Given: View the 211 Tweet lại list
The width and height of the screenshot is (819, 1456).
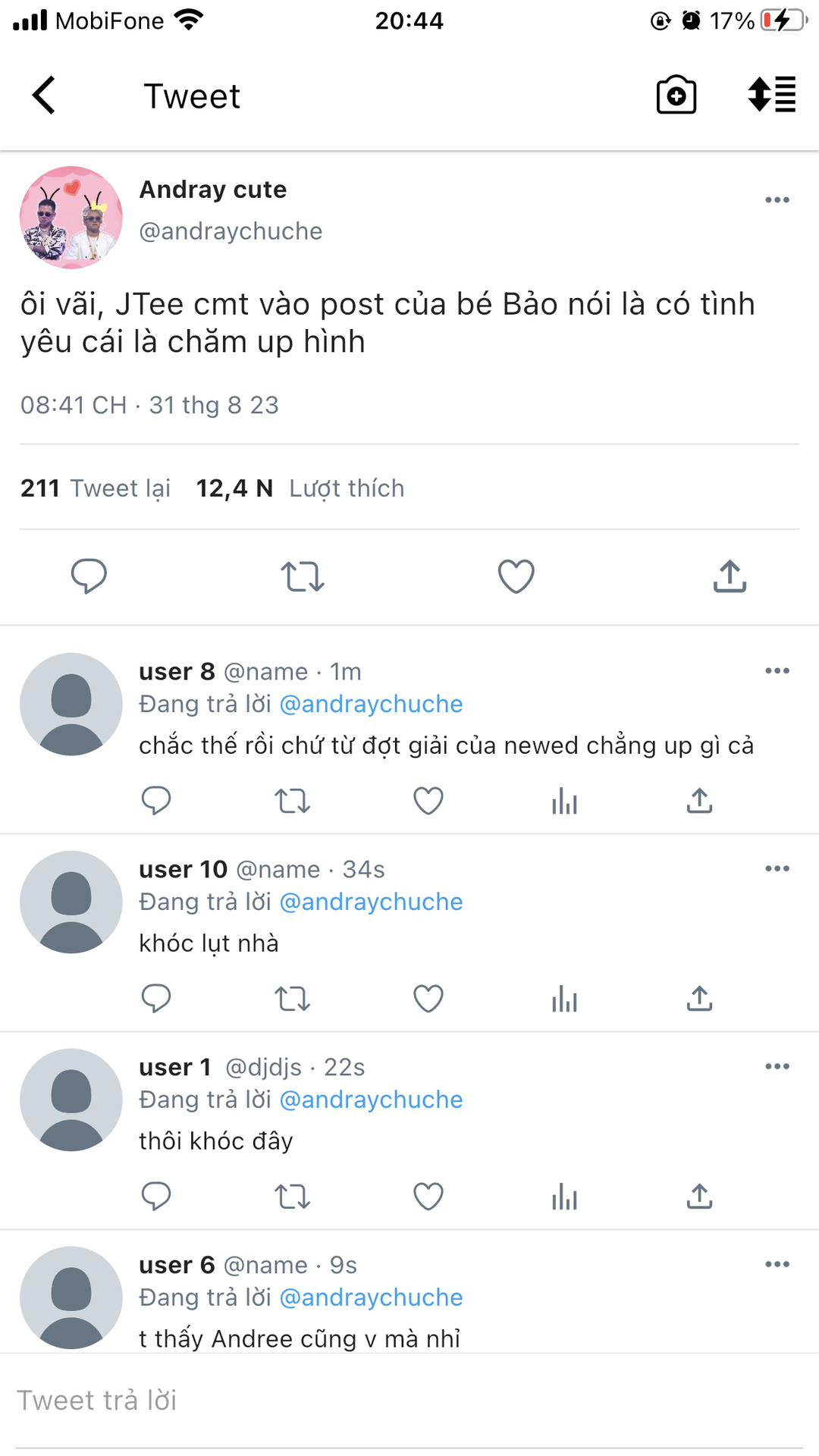Looking at the screenshot, I should 96,488.
